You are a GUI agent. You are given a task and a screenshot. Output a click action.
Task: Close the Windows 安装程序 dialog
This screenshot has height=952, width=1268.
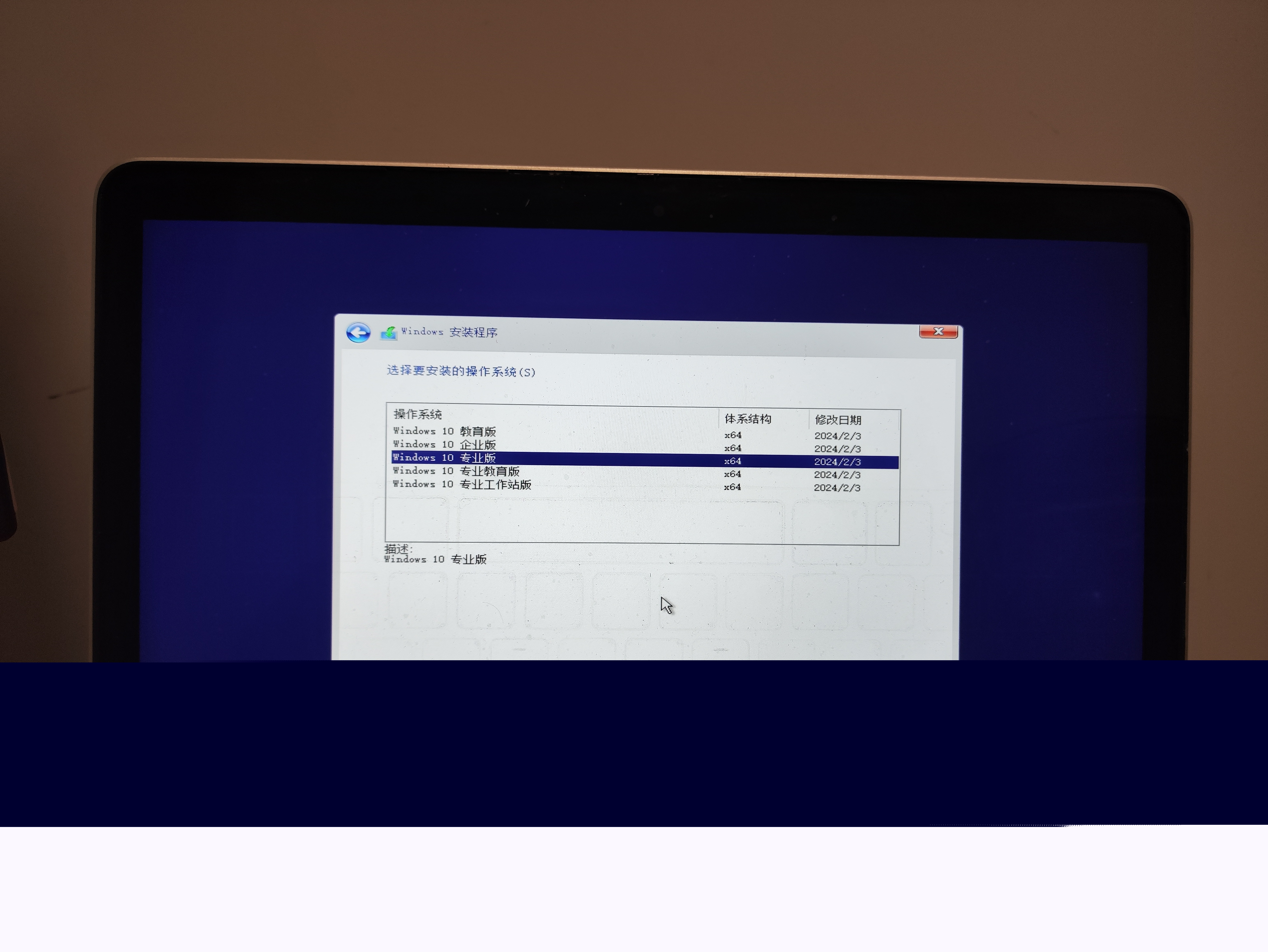(938, 331)
